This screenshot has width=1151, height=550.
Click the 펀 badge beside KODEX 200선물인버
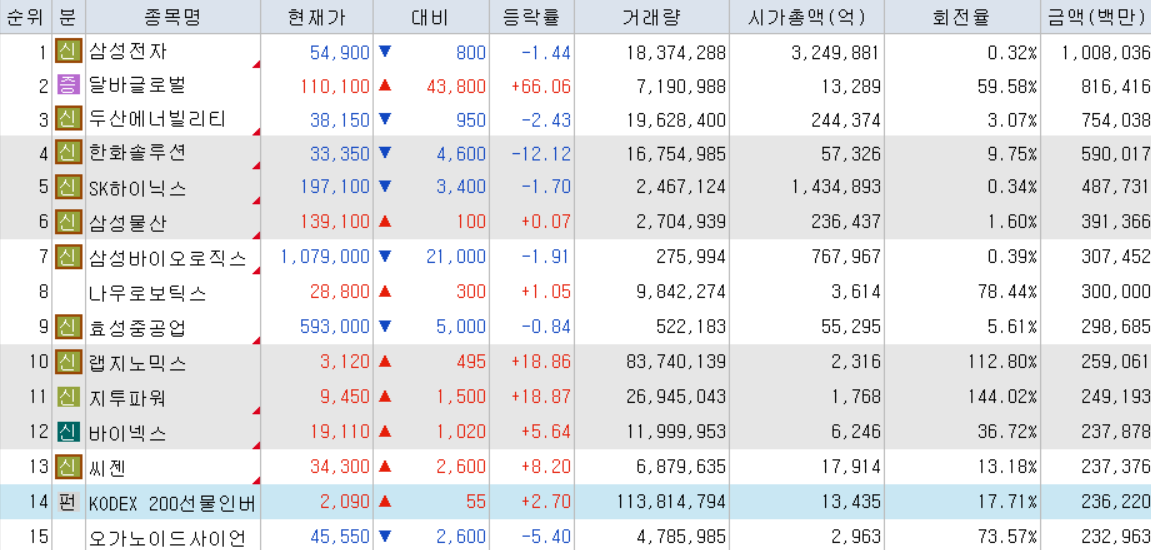(x=68, y=502)
